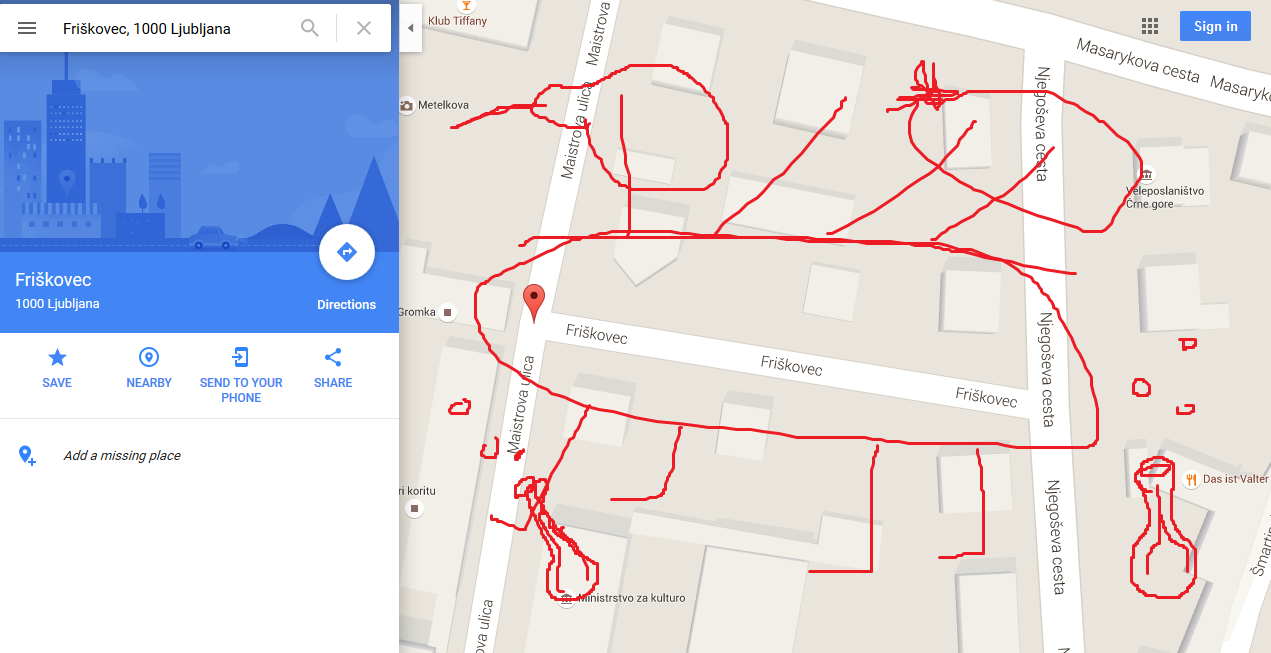Click the Sign in button
Image resolution: width=1271 pixels, height=653 pixels.
coord(1215,26)
